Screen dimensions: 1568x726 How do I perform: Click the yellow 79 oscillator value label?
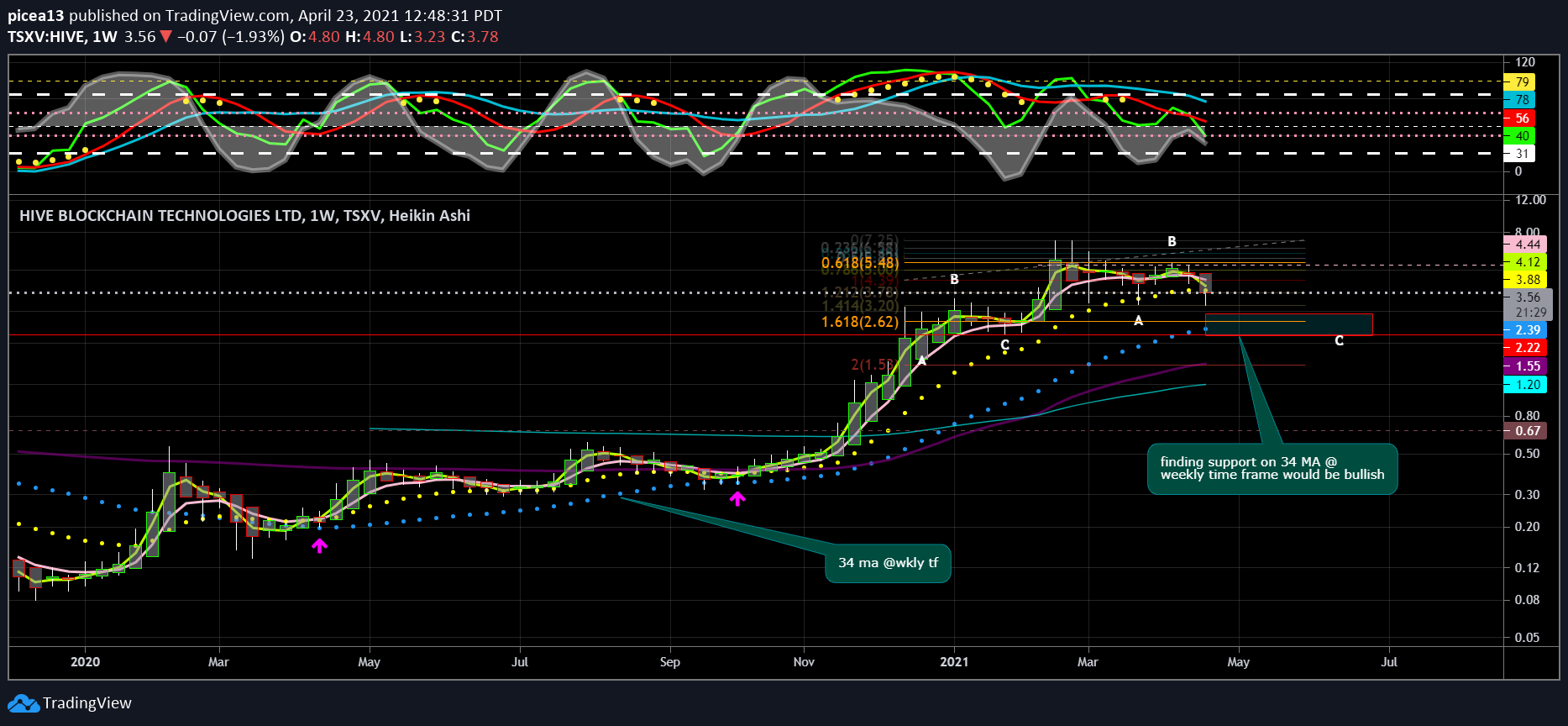coord(1519,82)
